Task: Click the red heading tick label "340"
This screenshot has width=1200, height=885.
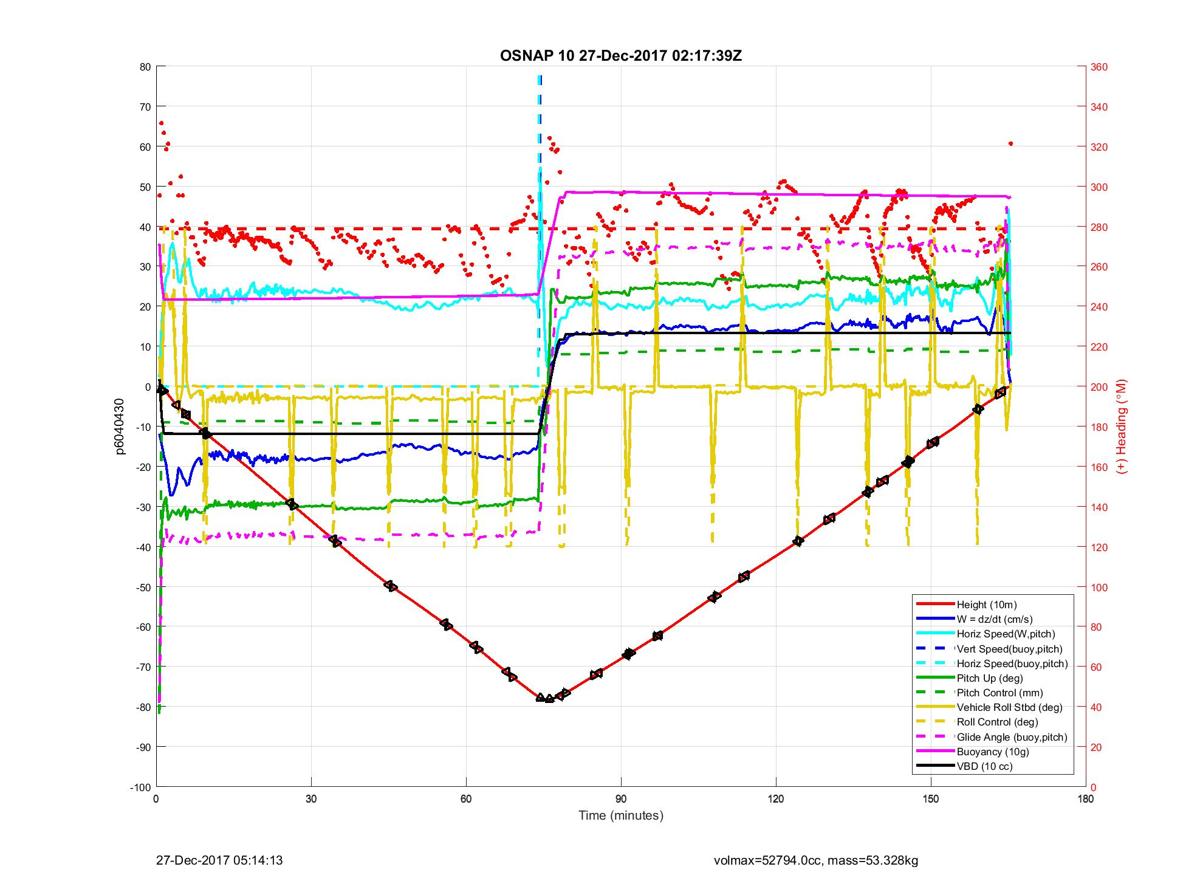Action: [1099, 107]
